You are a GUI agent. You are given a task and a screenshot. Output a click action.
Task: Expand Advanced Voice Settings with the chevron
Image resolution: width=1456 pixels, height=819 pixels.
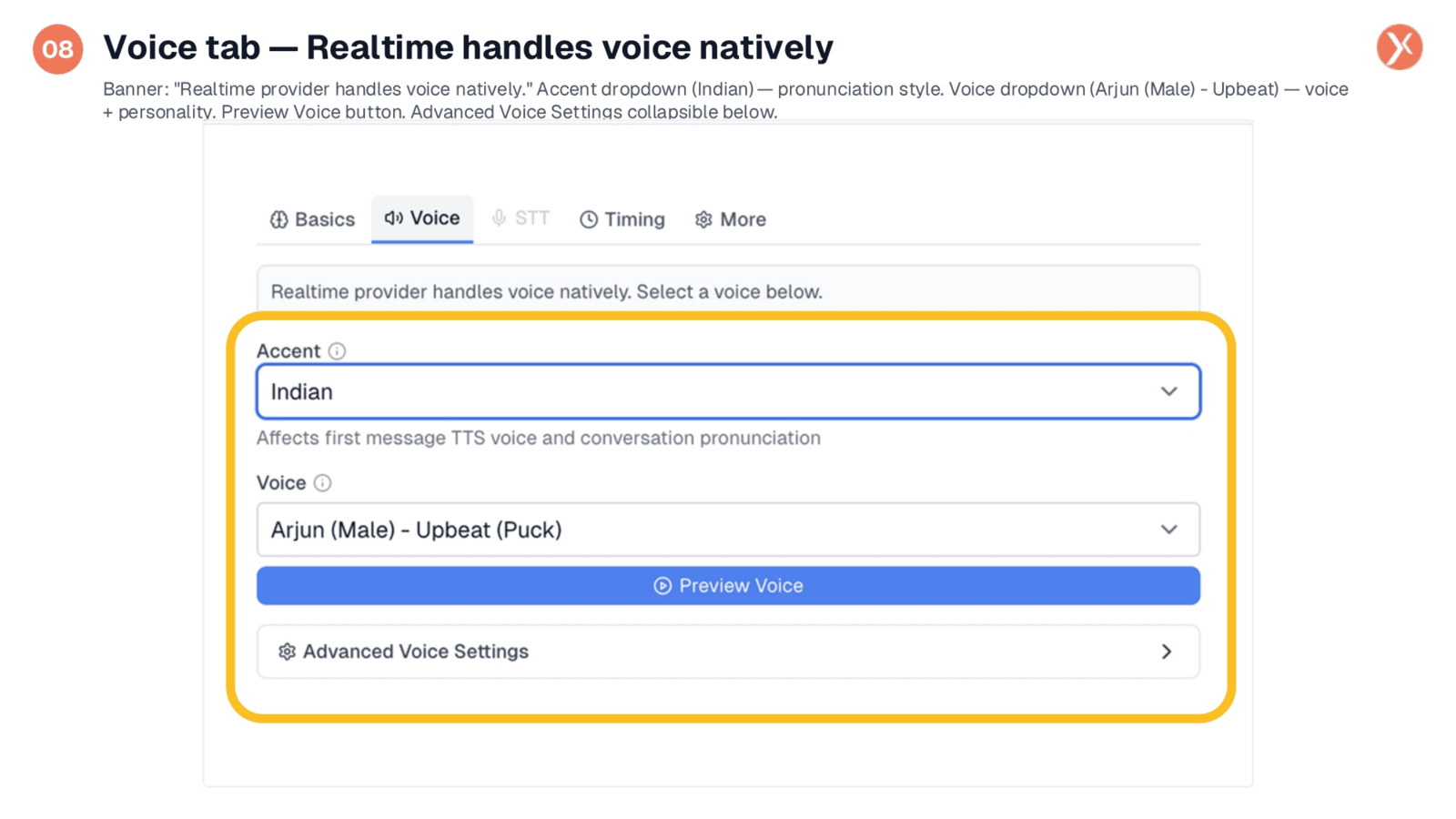click(1167, 652)
